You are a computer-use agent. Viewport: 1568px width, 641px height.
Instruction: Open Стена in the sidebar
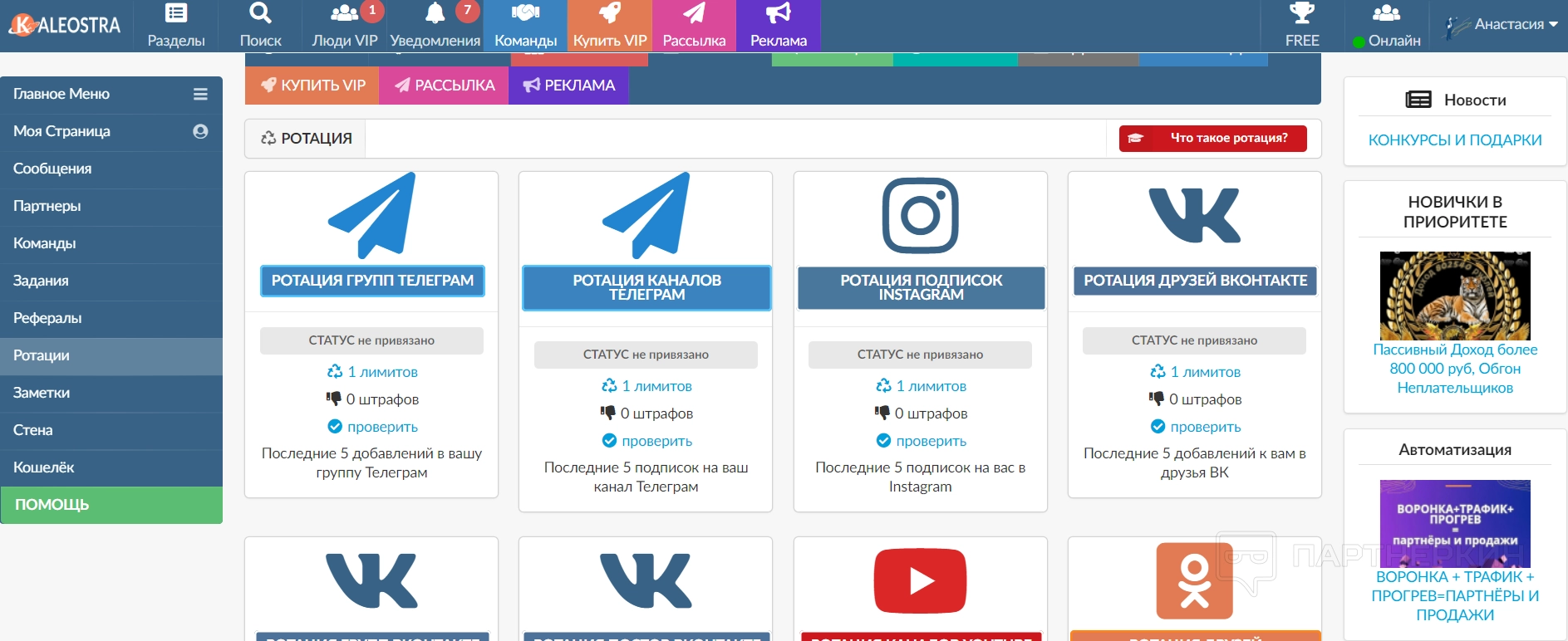coord(111,430)
